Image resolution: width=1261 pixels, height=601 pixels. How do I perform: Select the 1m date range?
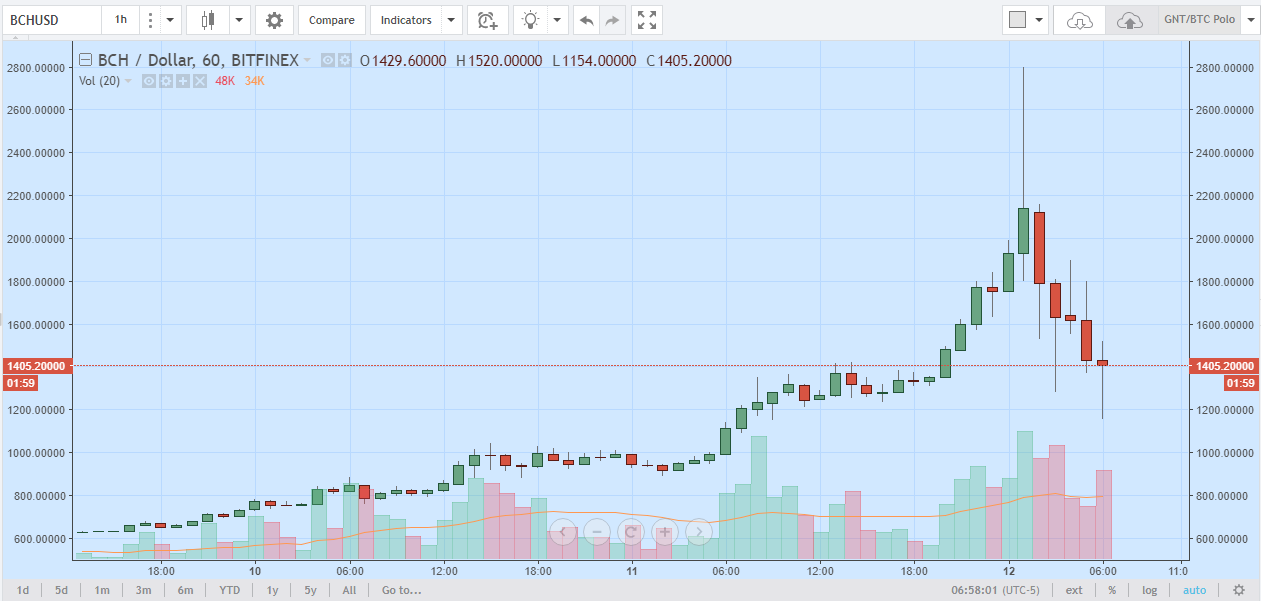tap(102, 590)
